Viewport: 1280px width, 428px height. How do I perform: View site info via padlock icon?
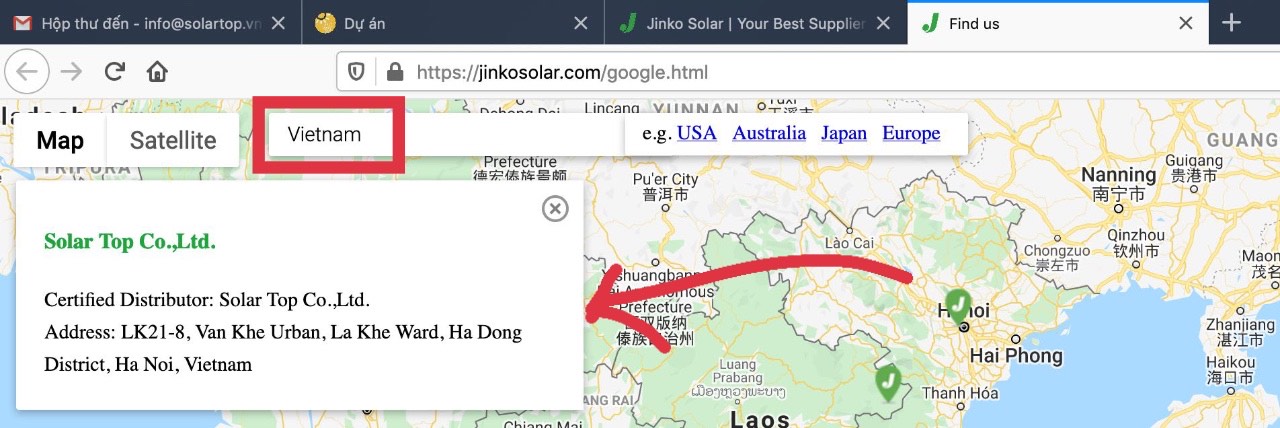395,72
